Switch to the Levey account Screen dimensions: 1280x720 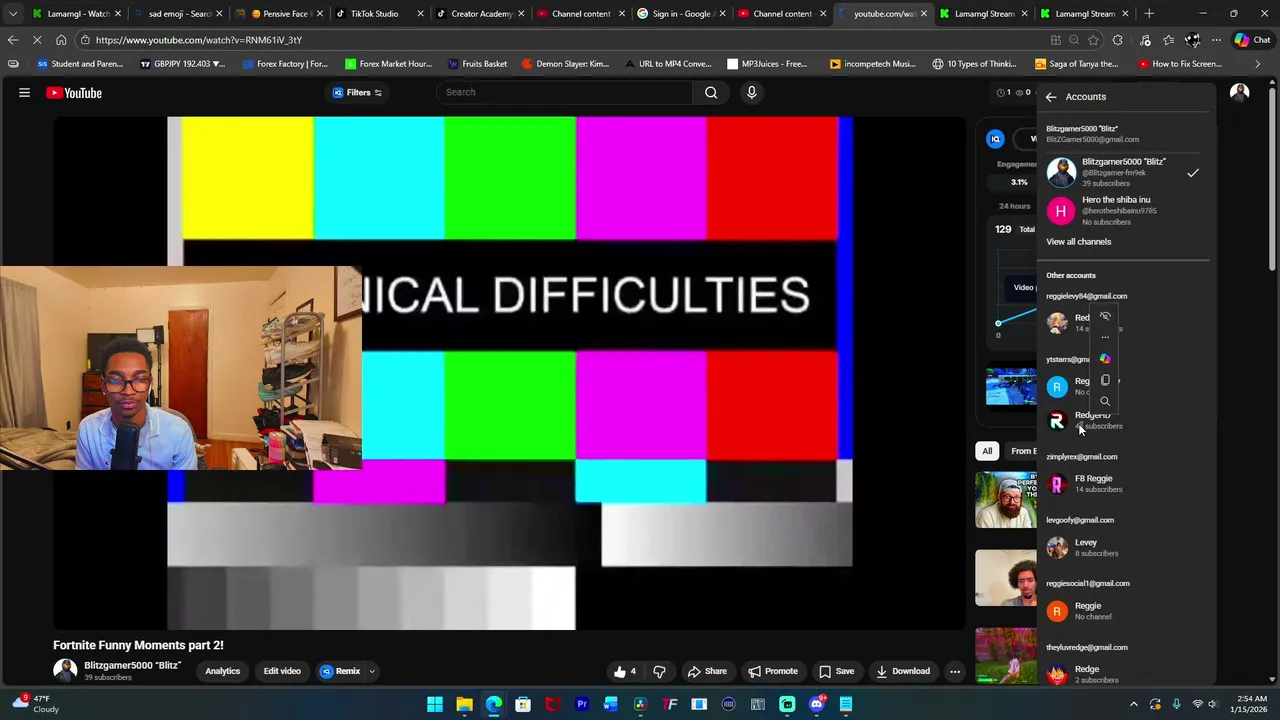click(x=1124, y=547)
